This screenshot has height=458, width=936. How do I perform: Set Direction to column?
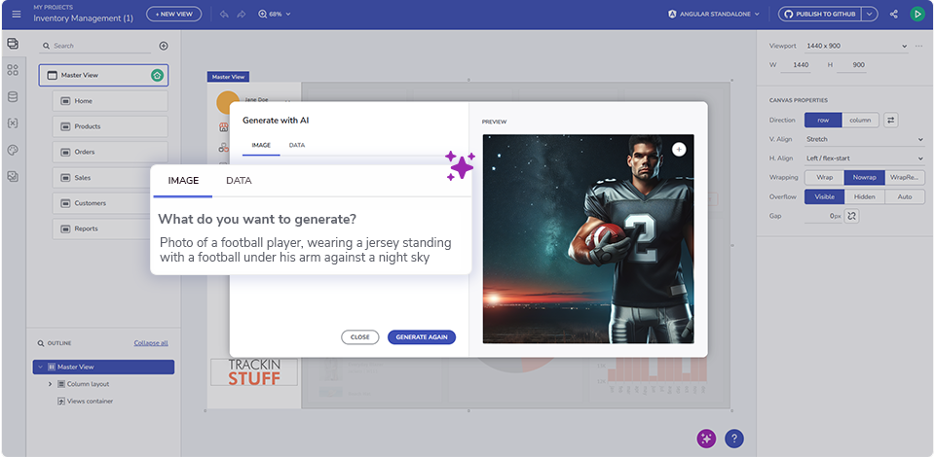pos(859,120)
